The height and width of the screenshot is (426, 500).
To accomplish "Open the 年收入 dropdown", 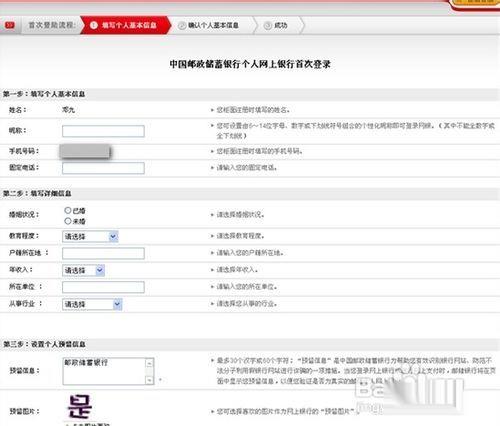I will [x=83, y=270].
